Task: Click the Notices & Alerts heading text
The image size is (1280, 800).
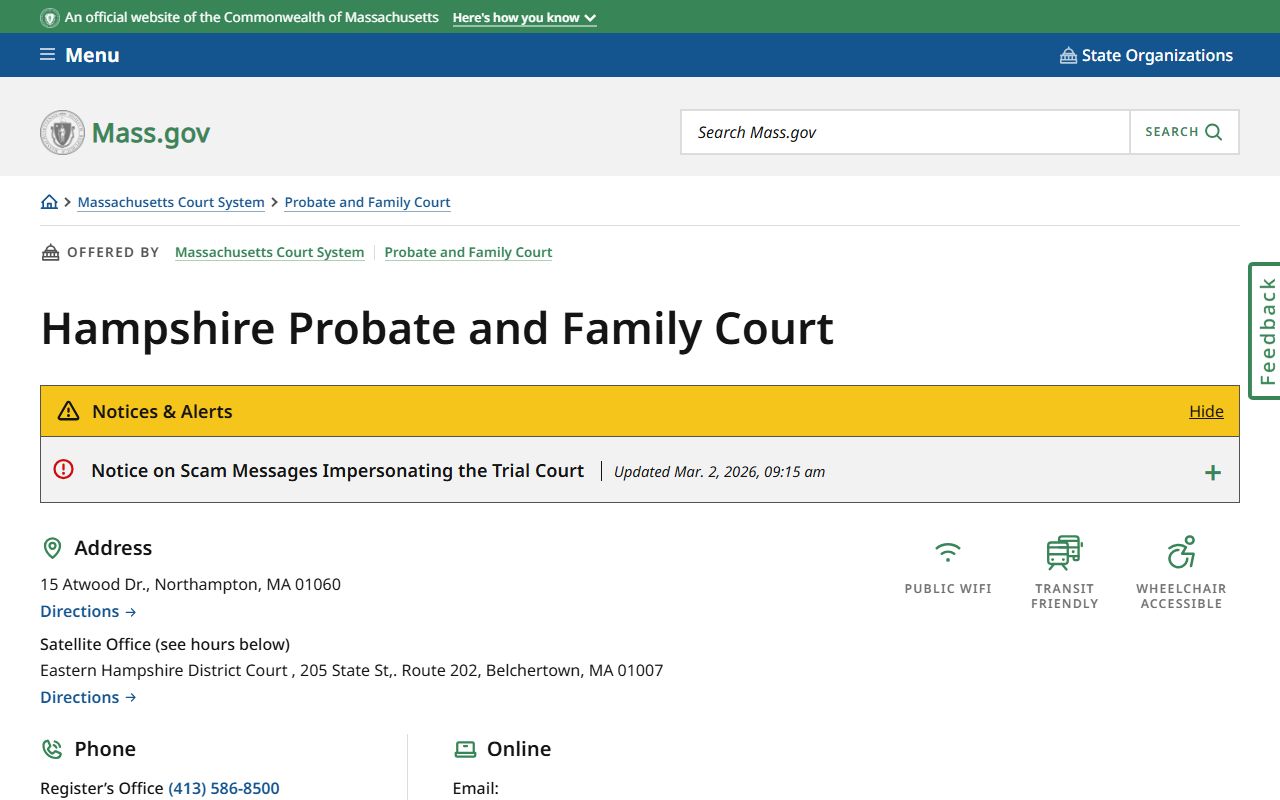Action: click(162, 411)
